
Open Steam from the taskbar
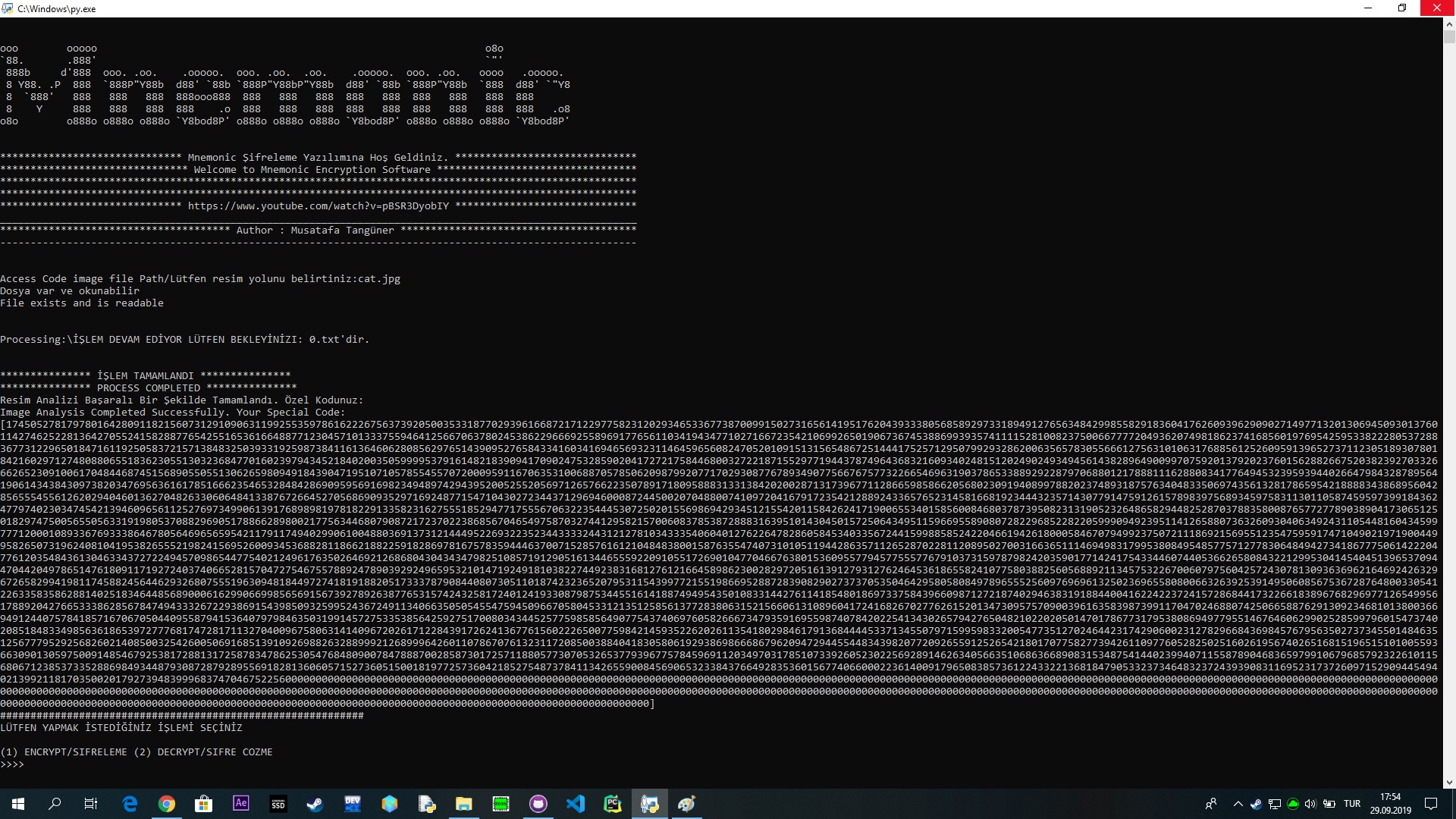click(315, 804)
